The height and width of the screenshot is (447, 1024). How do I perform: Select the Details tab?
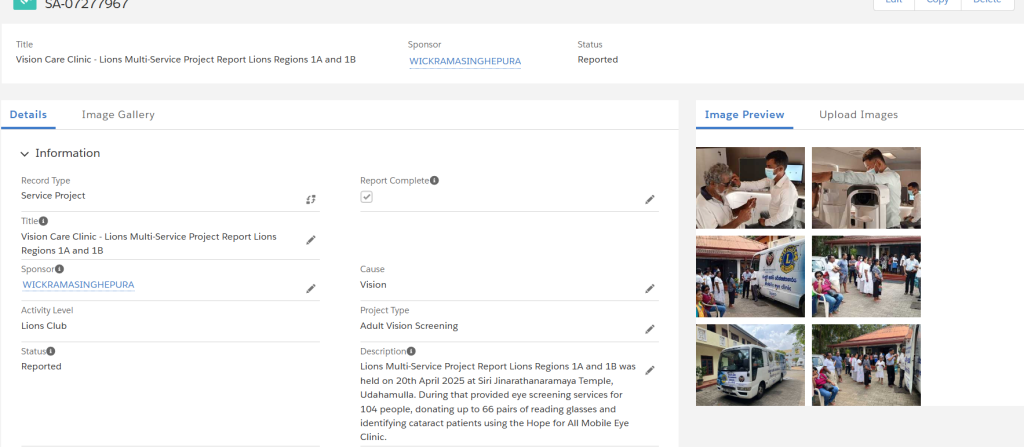(x=28, y=114)
